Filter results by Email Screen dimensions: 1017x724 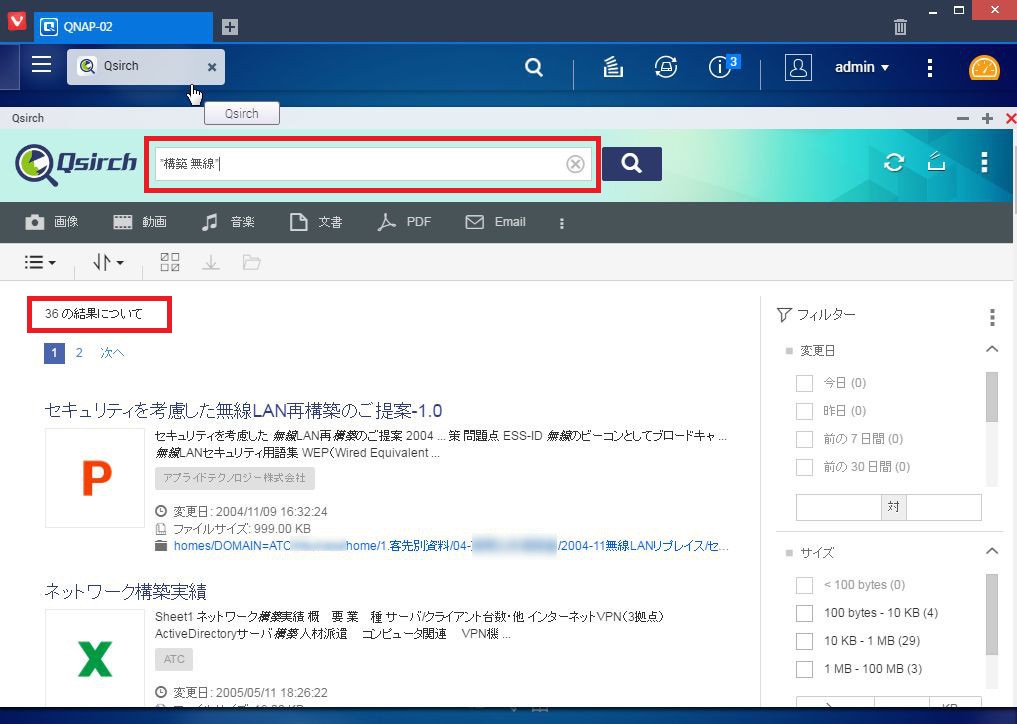(496, 223)
